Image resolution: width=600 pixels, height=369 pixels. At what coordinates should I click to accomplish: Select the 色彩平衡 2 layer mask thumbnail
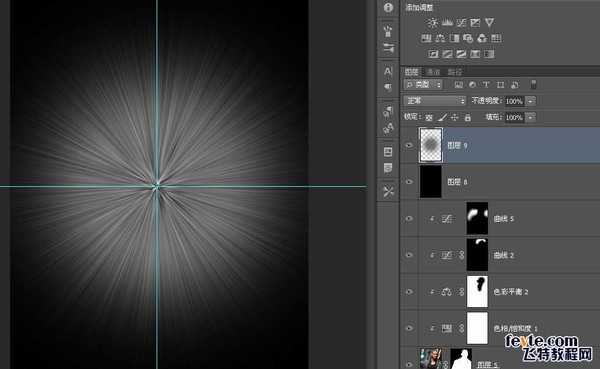pyautogui.click(x=477, y=291)
